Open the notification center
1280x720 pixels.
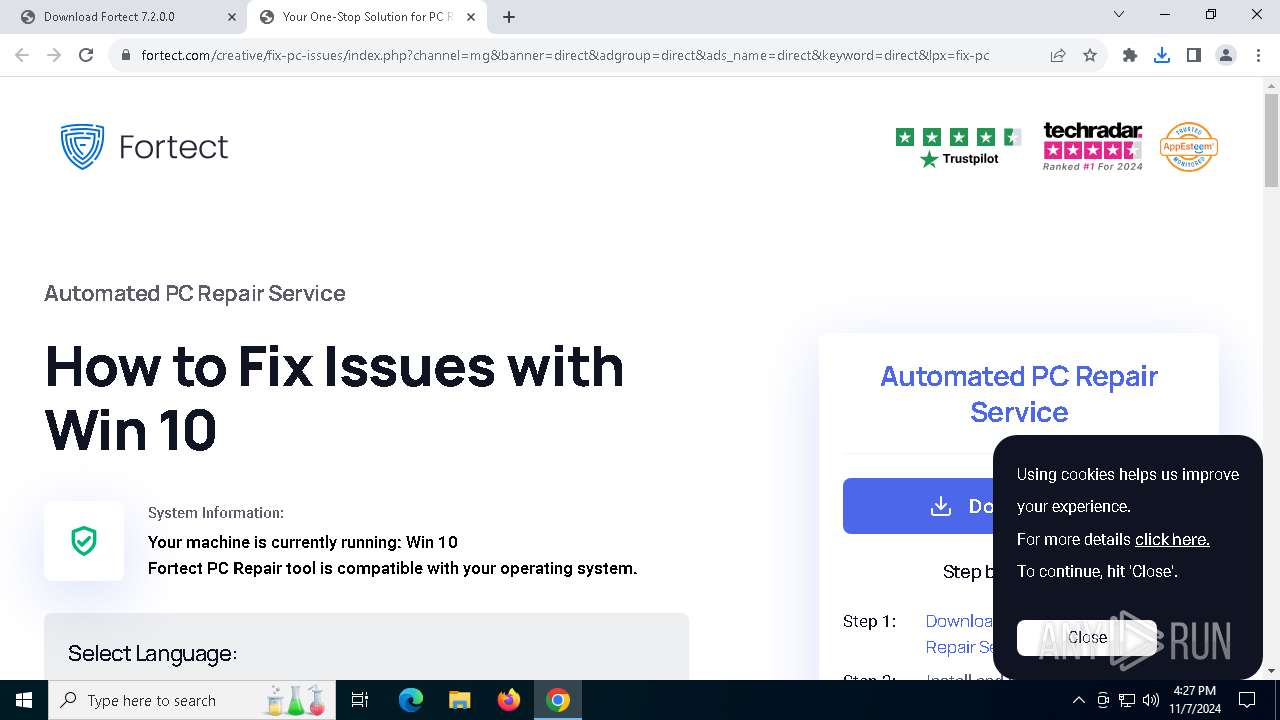coord(1247,700)
